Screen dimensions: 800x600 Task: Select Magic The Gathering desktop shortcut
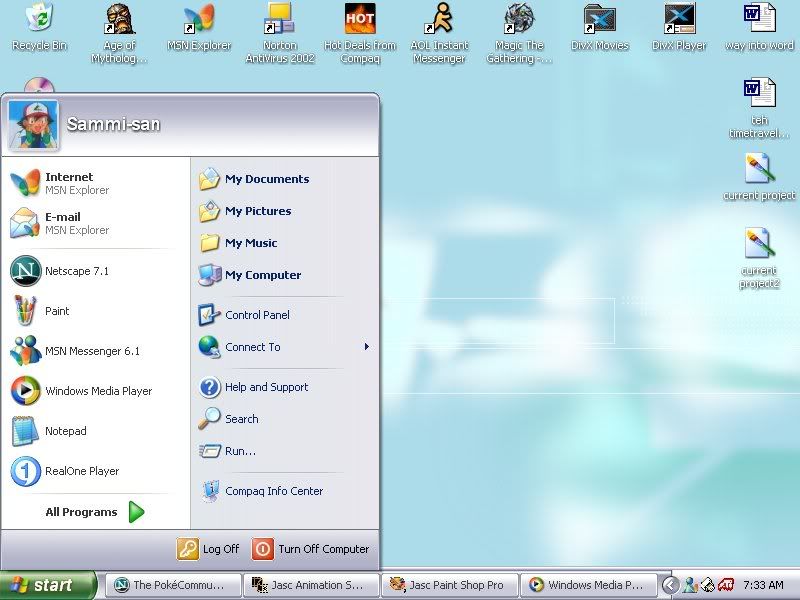[519, 33]
